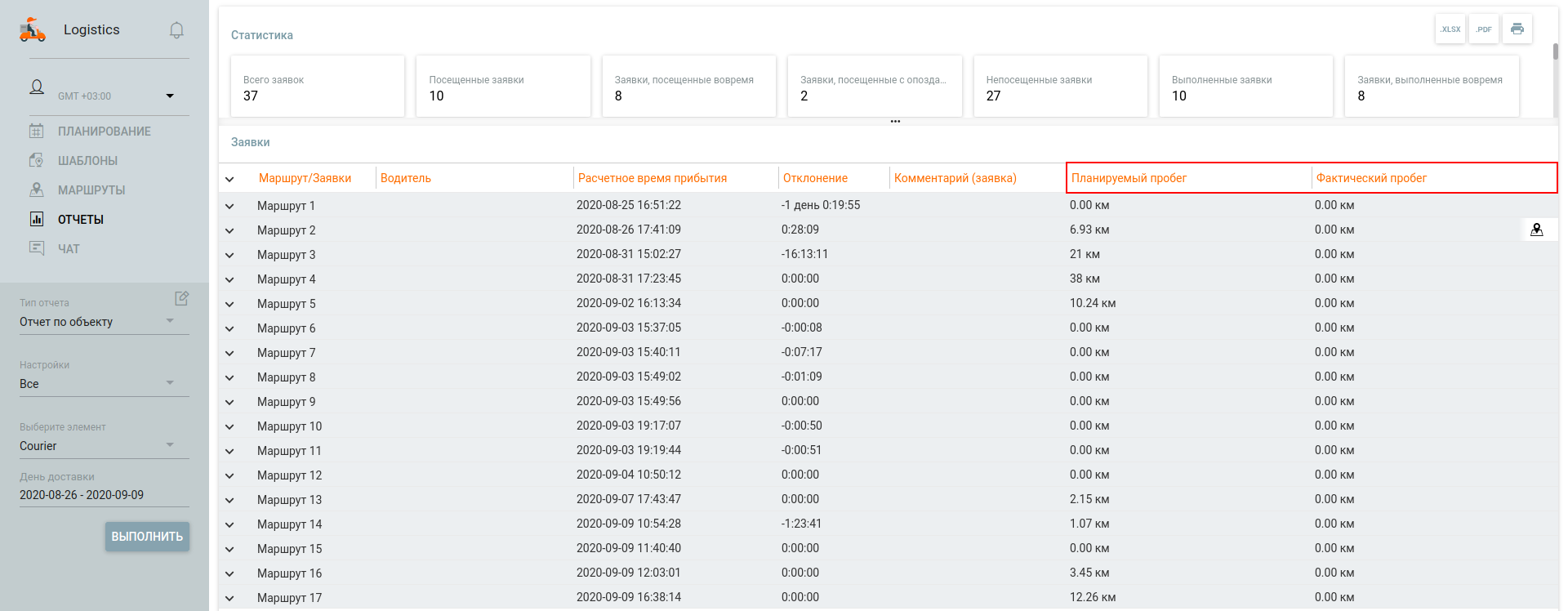
Task: Open the Чат menu item
Action: pos(69,249)
